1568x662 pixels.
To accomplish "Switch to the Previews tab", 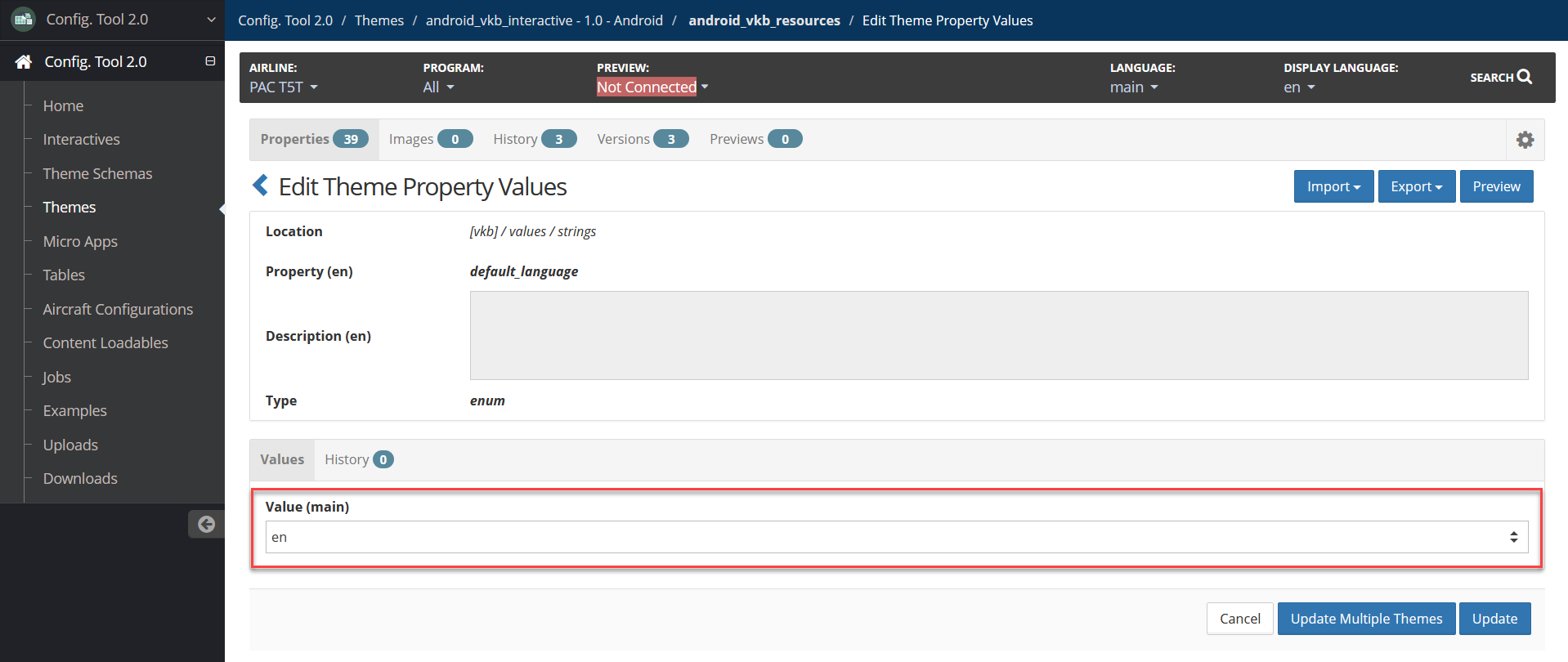I will [x=755, y=139].
